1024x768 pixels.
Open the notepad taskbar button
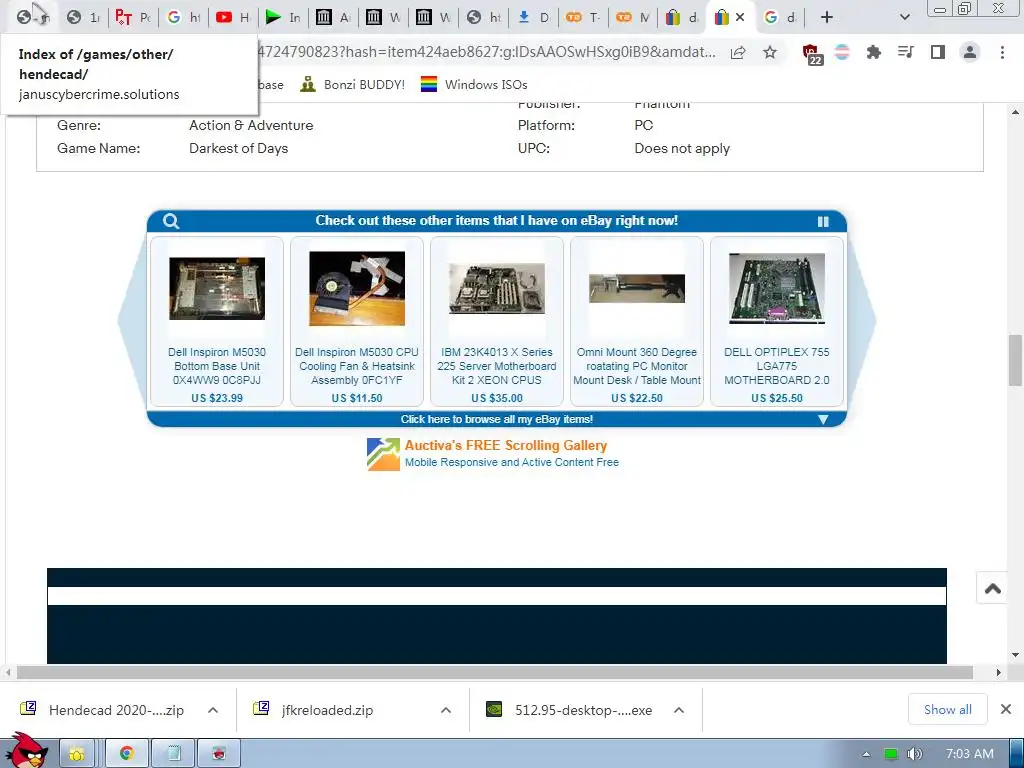pyautogui.click(x=174, y=754)
